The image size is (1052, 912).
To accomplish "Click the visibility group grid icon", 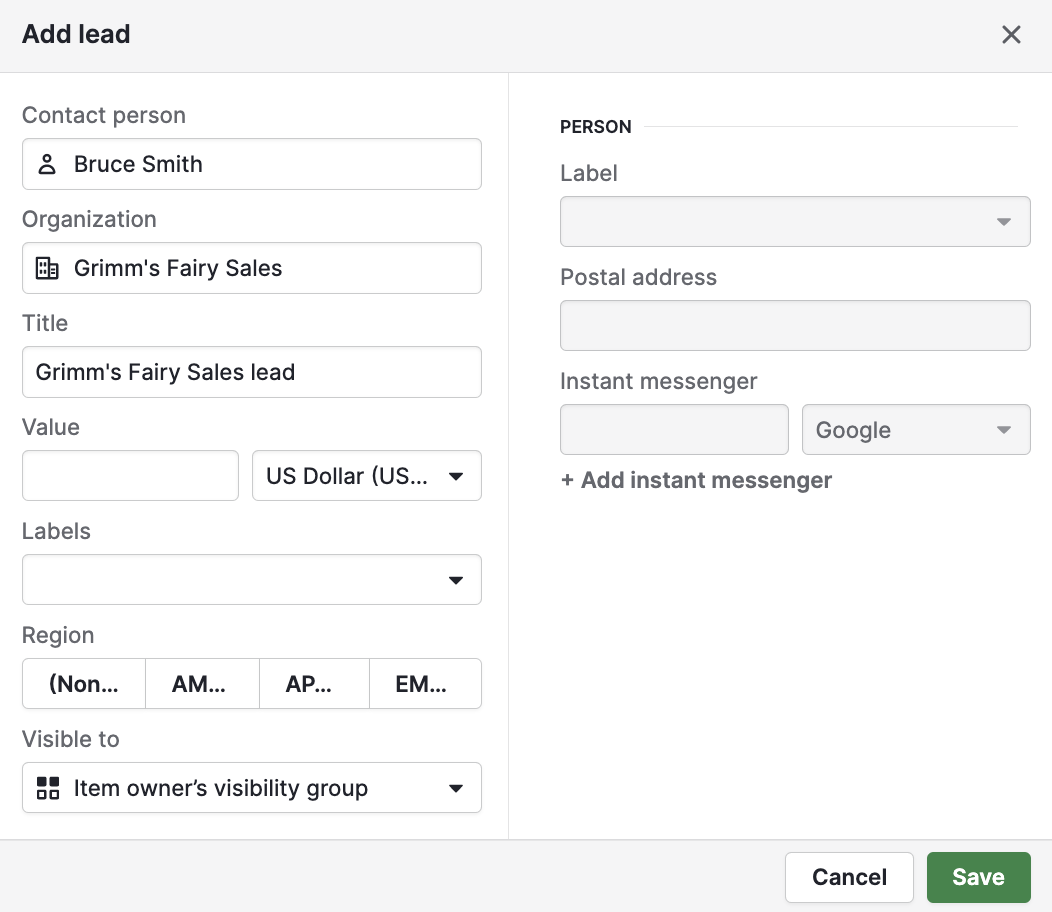I will tap(47, 788).
